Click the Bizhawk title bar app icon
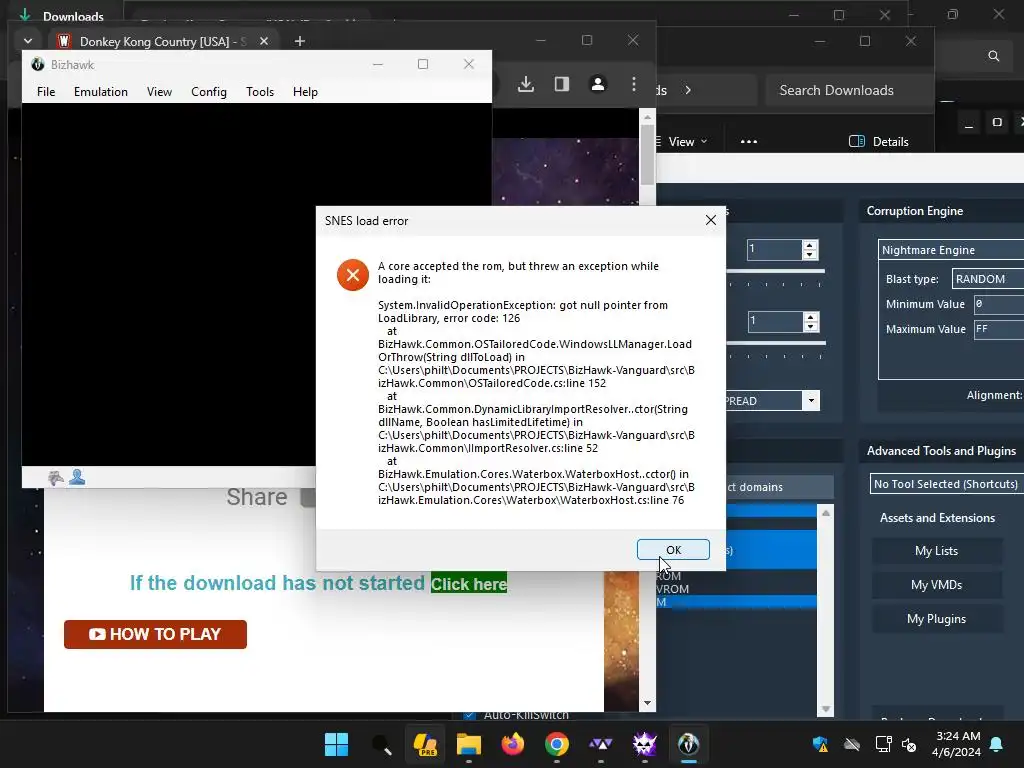 click(x=38, y=64)
